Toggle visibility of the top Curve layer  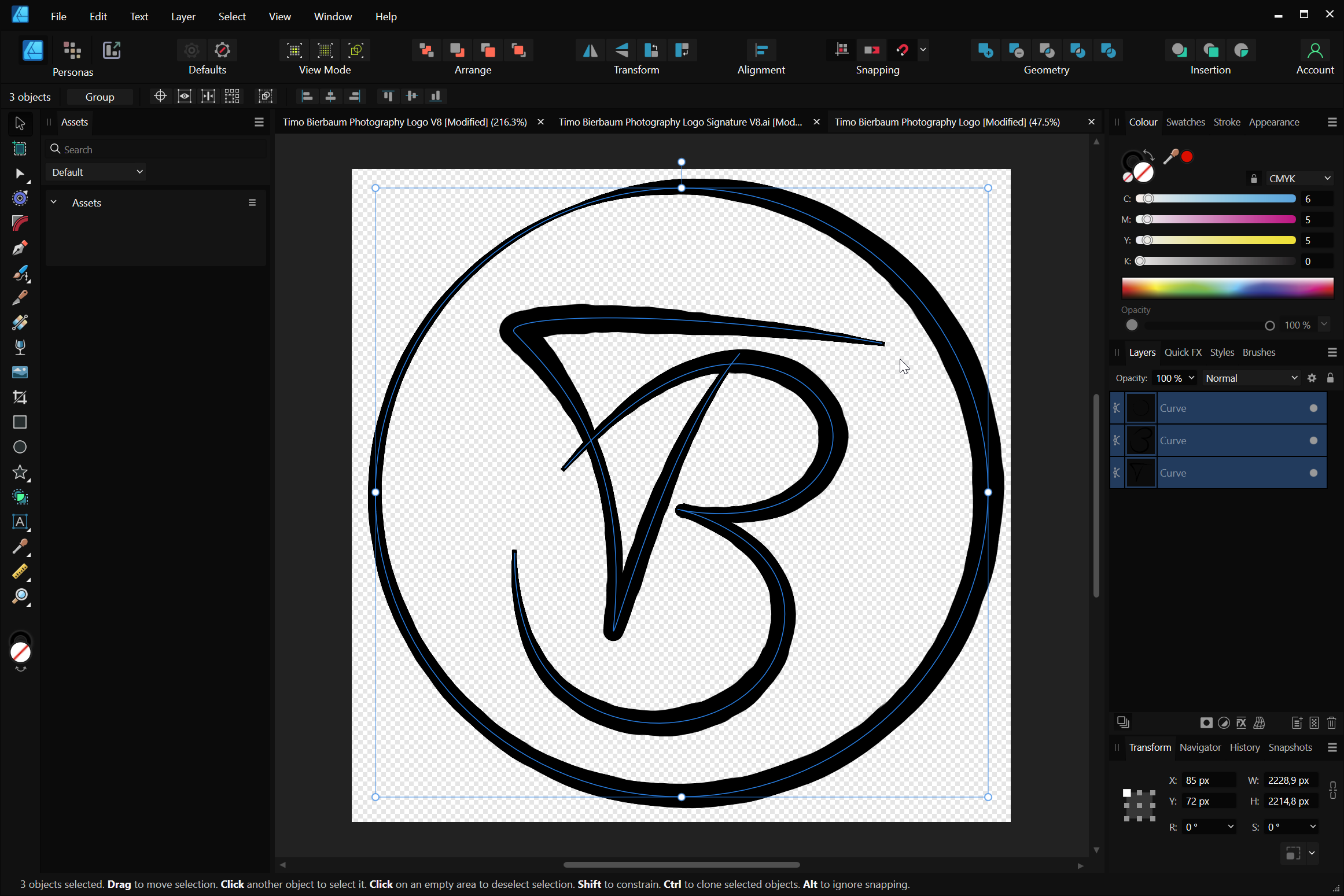click(1313, 408)
